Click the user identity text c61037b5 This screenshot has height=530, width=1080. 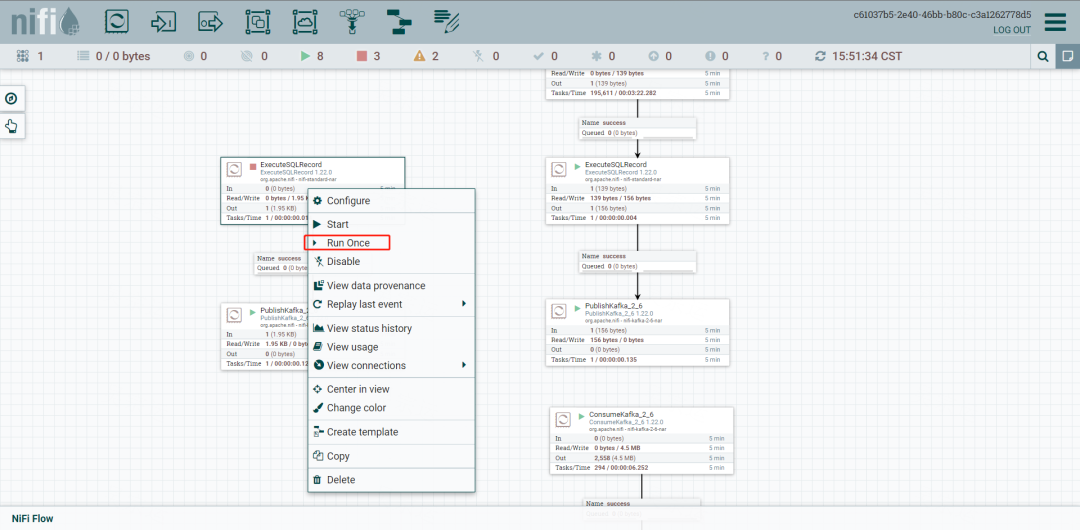pos(943,14)
